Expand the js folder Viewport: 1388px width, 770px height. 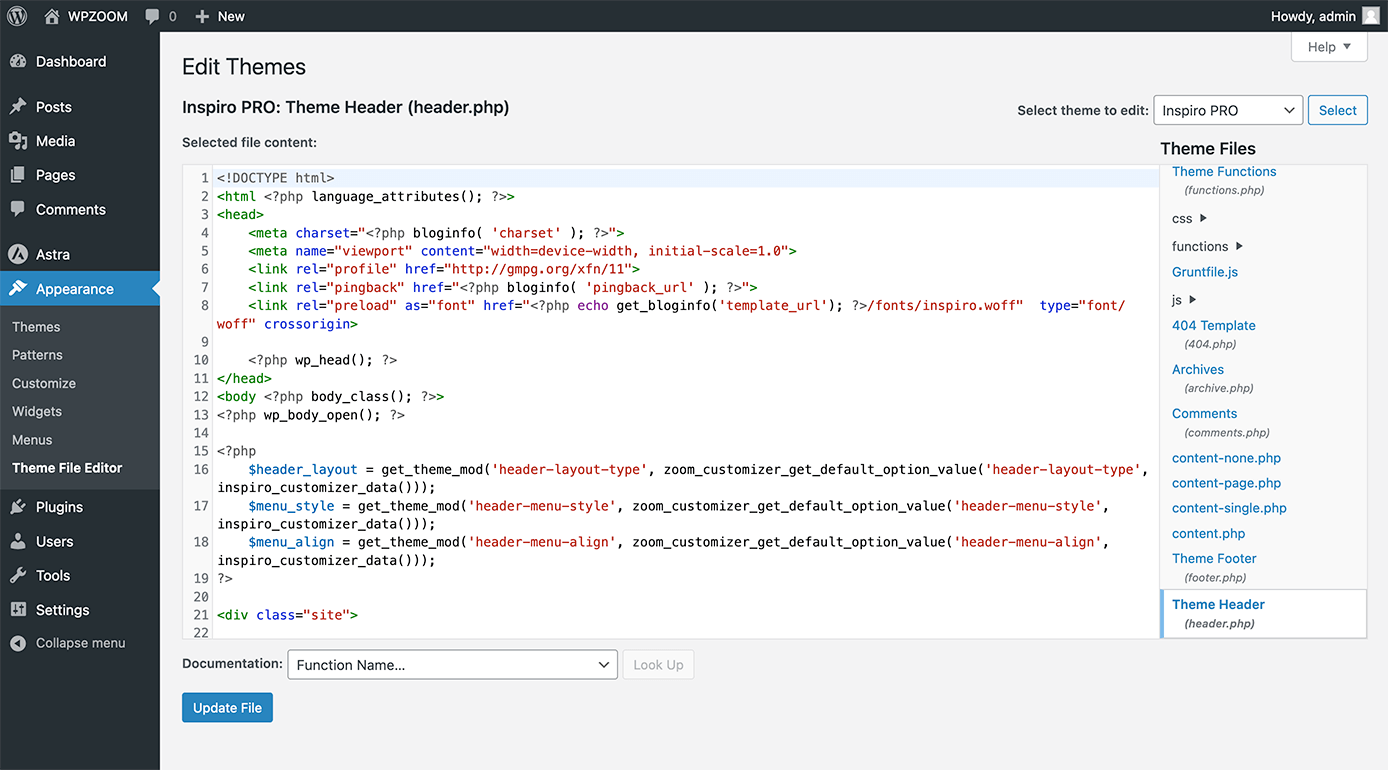coord(1185,299)
